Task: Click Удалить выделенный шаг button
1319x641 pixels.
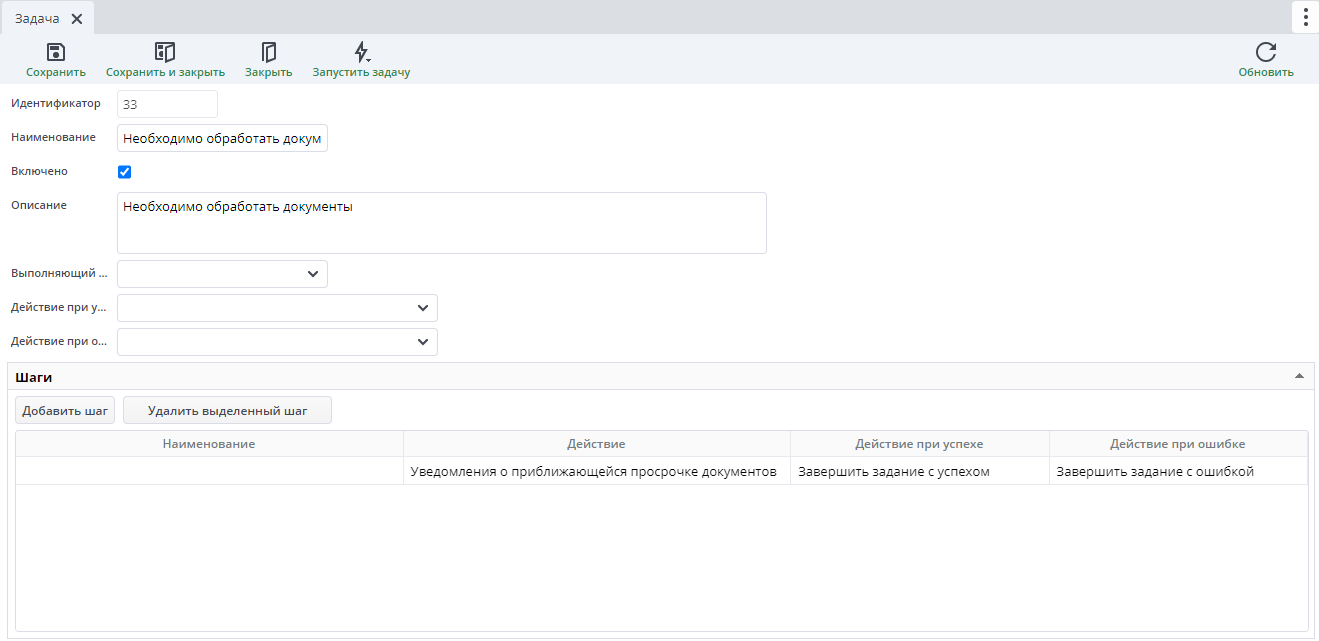Action: (x=226, y=410)
